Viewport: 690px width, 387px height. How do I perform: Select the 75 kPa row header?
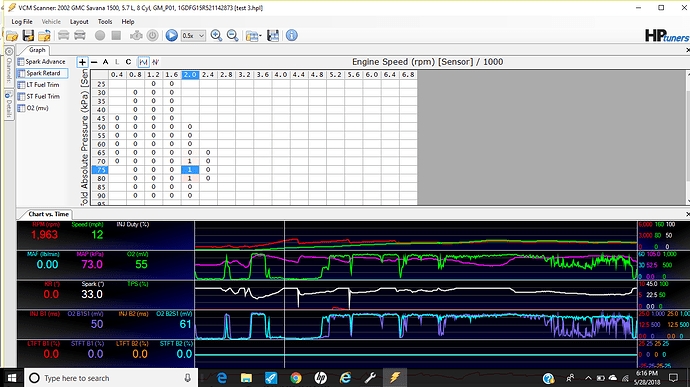point(101,170)
